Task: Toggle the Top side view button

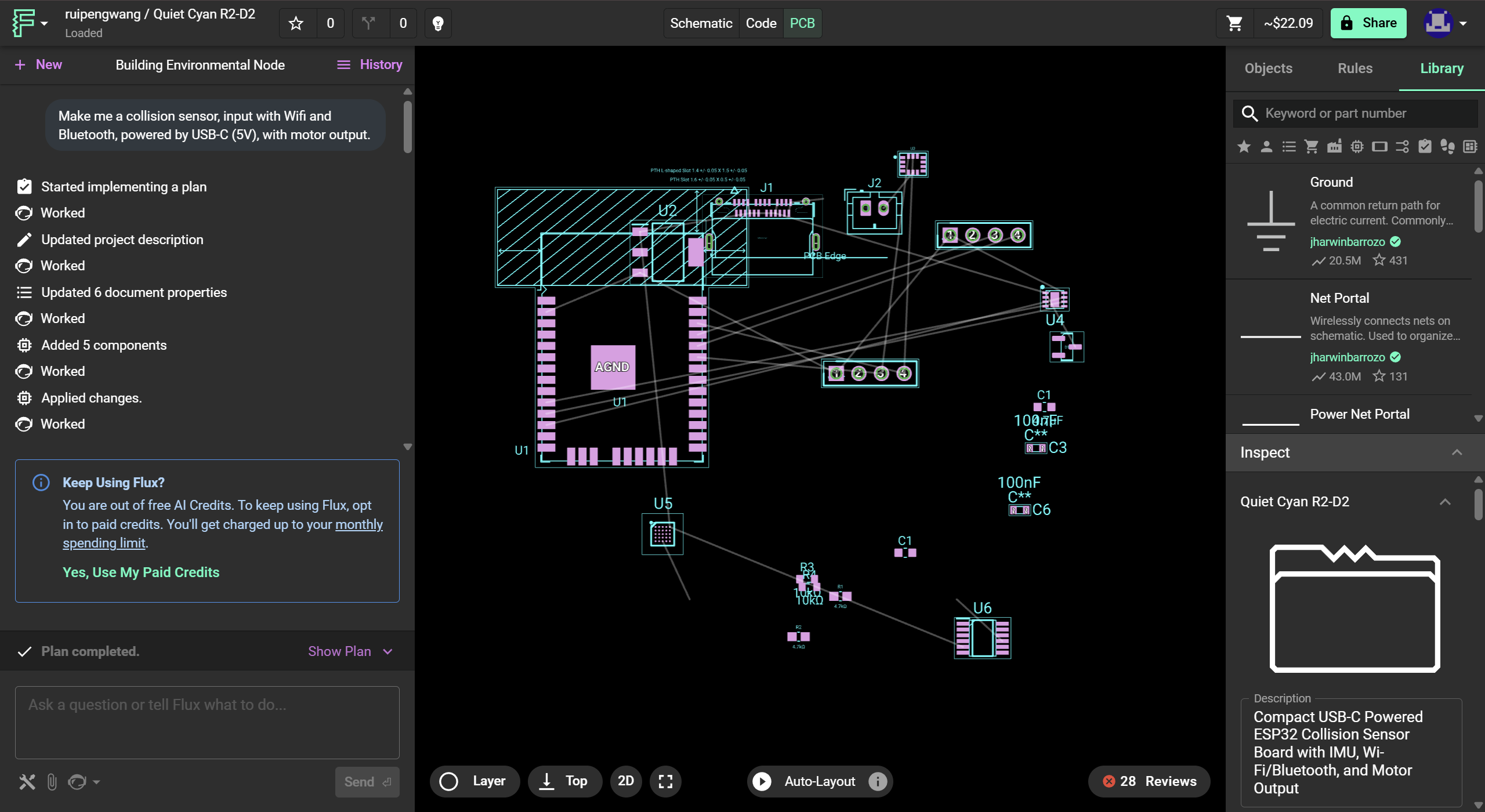Action: point(564,781)
